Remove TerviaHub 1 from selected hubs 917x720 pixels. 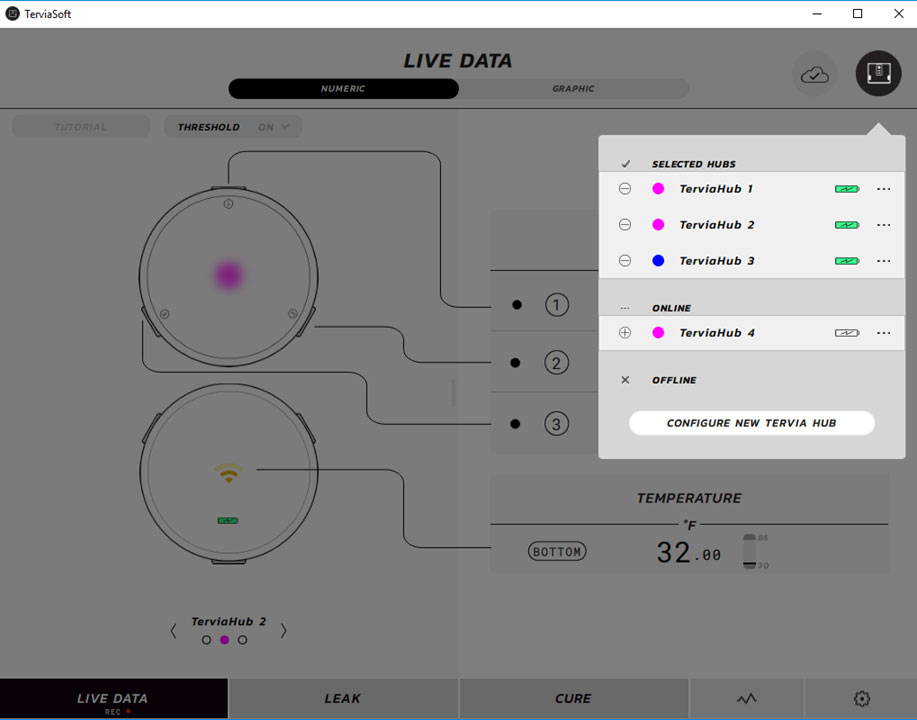tap(625, 189)
